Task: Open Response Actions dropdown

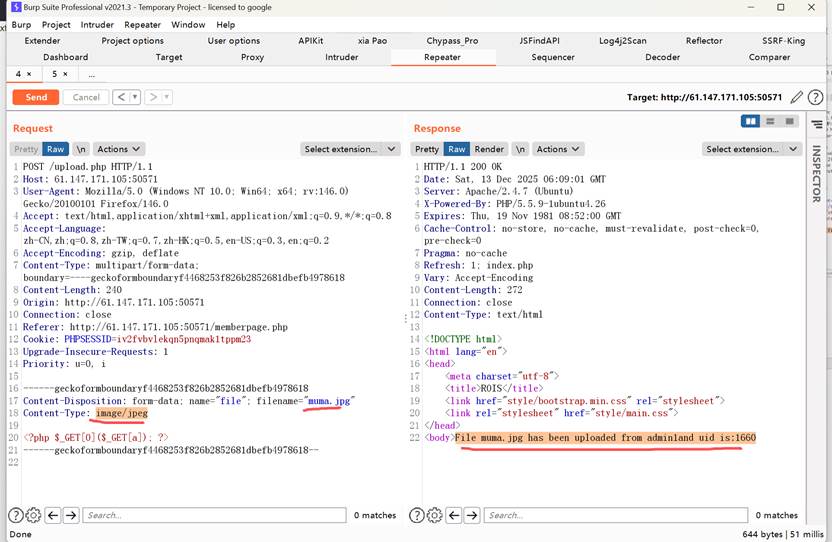Action: 558,149
